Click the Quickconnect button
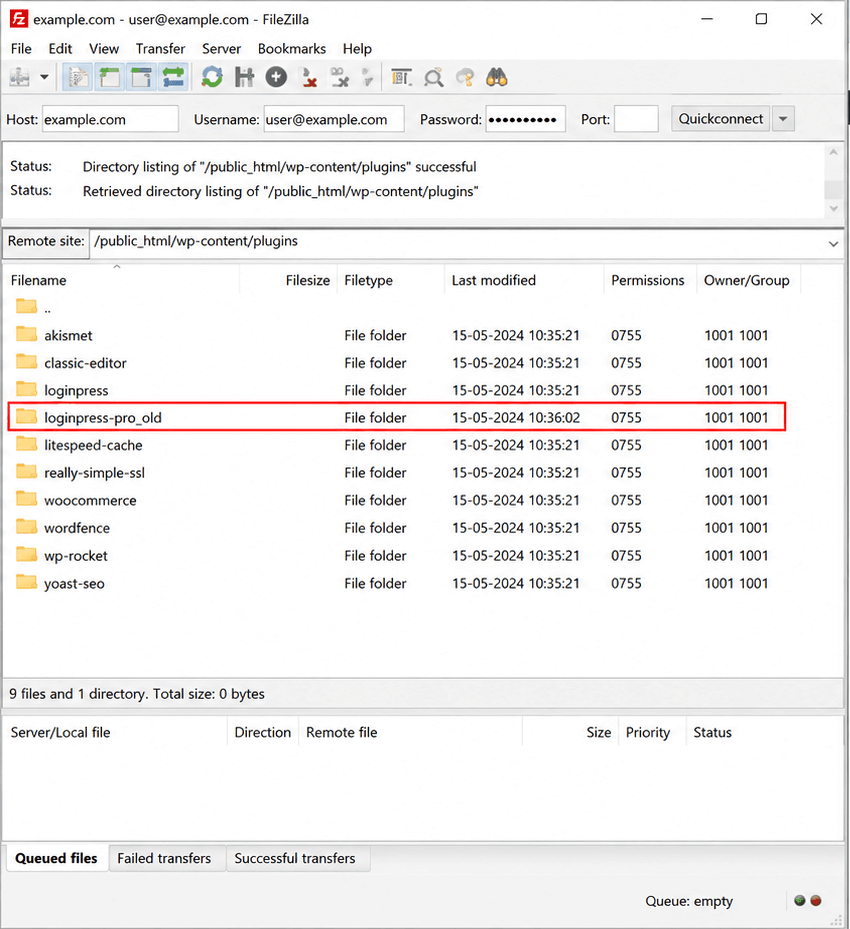Image resolution: width=850 pixels, height=929 pixels. [720, 118]
